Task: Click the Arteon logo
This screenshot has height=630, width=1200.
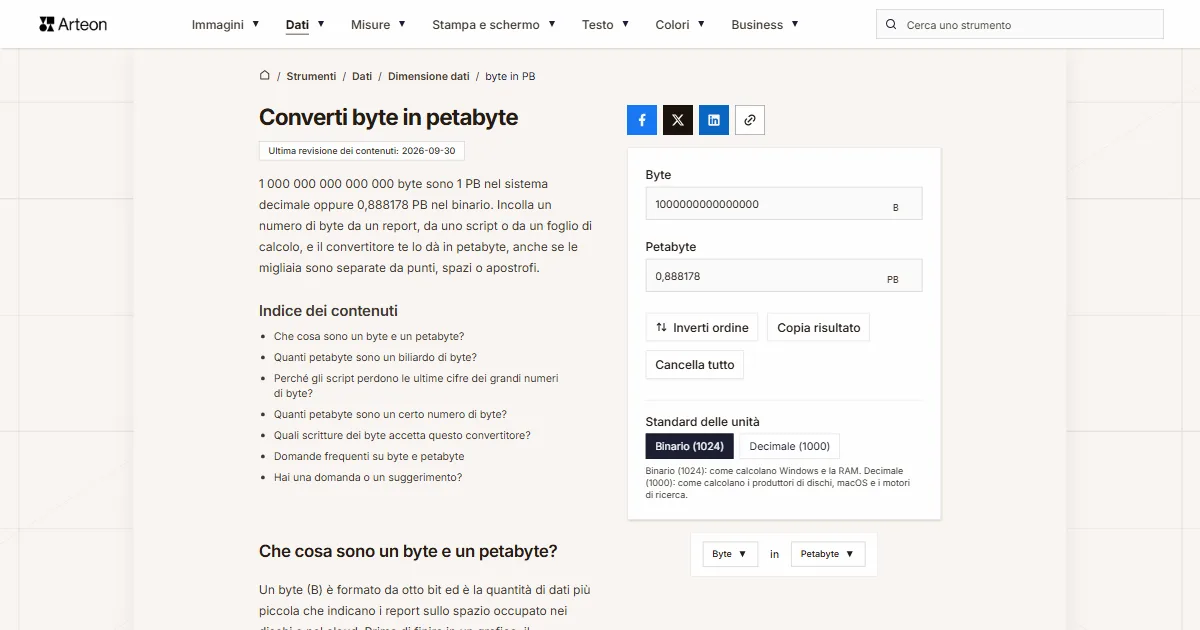Action: pyautogui.click(x=73, y=24)
